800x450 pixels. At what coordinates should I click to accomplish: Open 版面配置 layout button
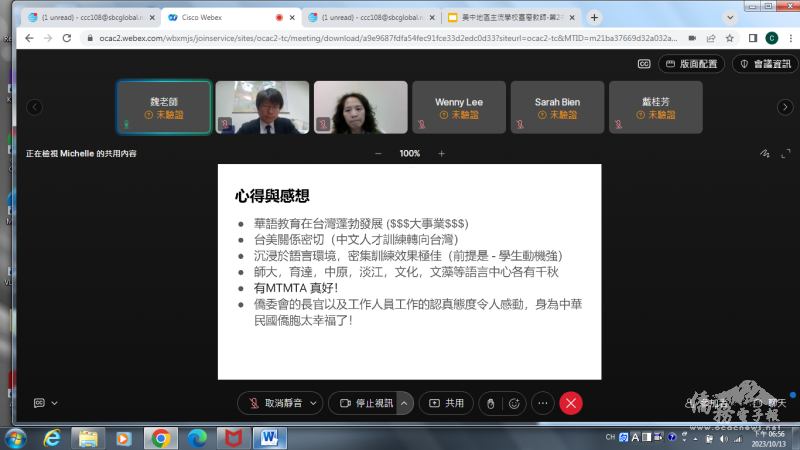click(x=691, y=64)
